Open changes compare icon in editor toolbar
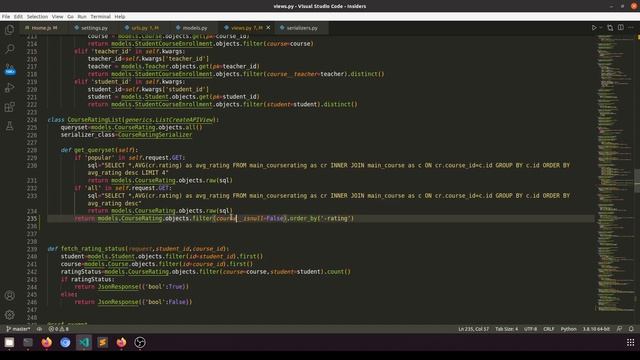 [x=610, y=28]
